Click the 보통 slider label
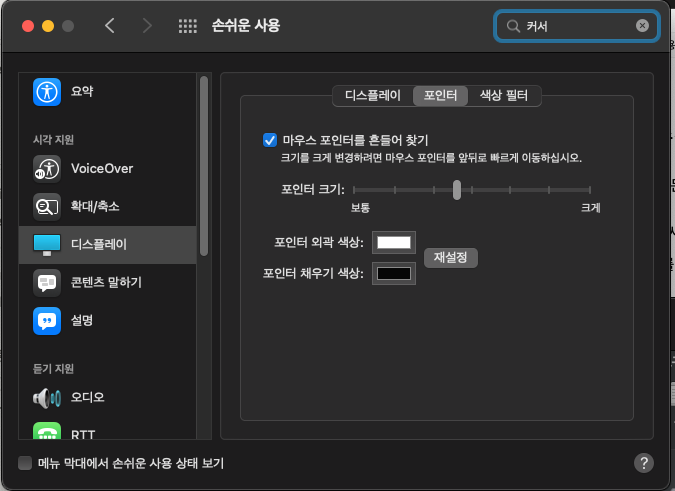 coord(360,208)
